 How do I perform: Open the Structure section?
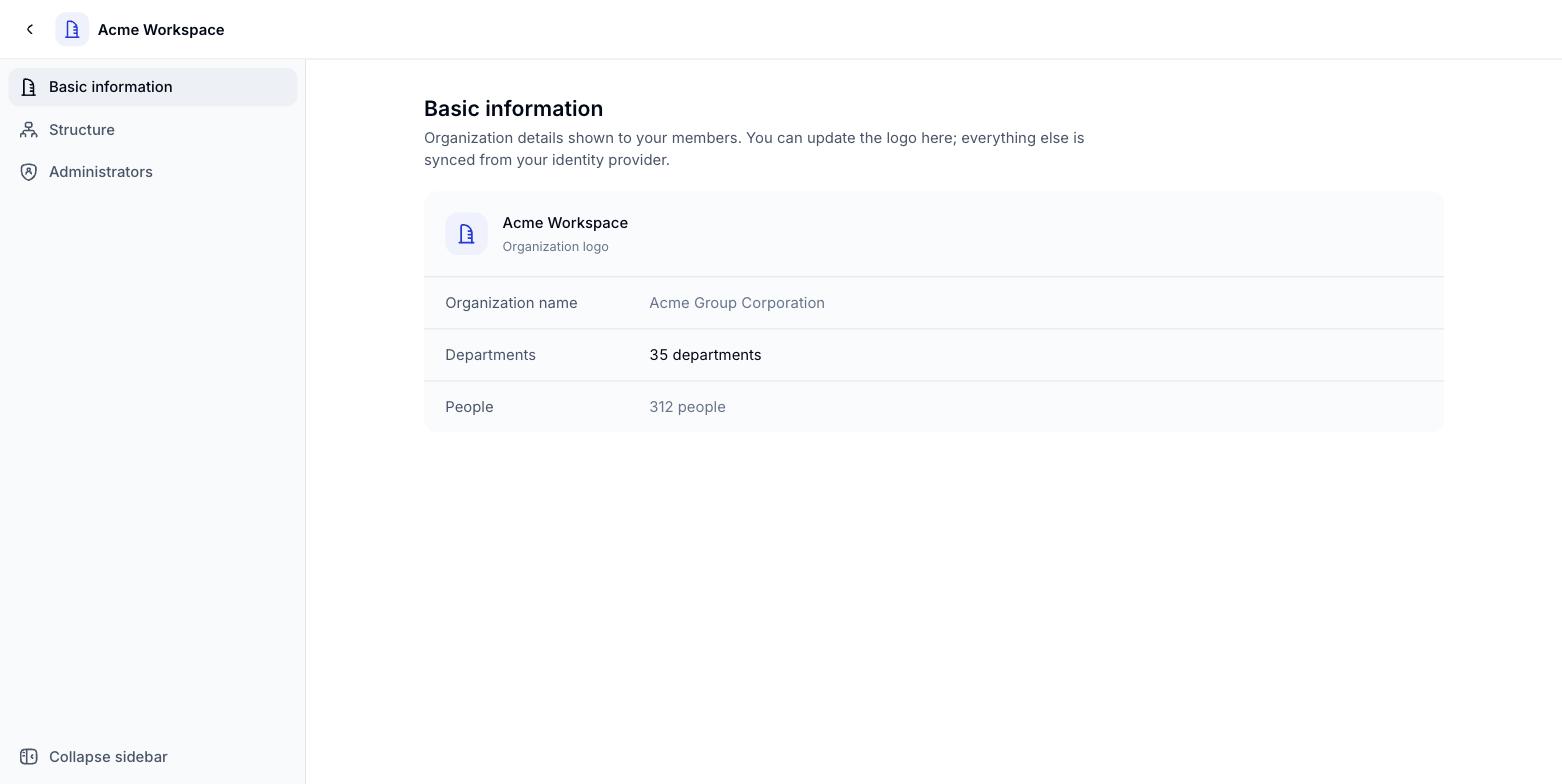[x=153, y=130]
